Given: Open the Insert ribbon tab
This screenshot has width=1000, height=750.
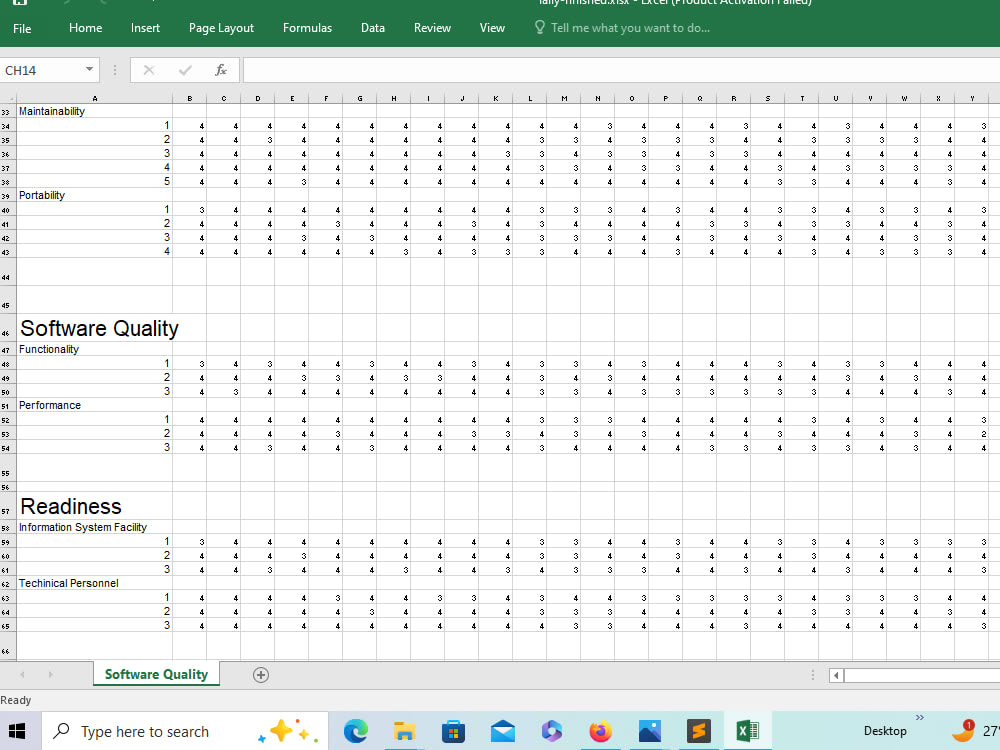Looking at the screenshot, I should point(145,28).
